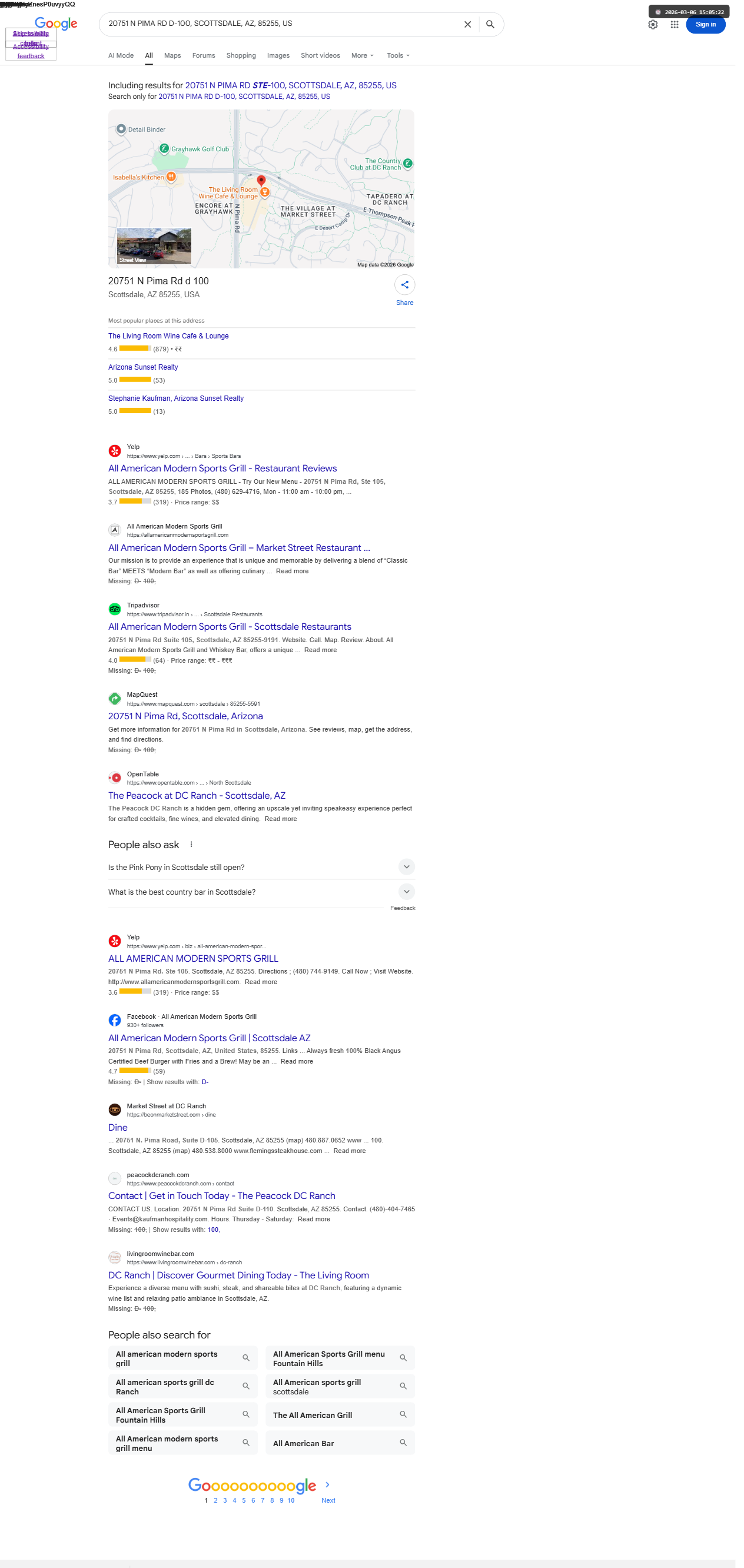Open The Living Room Wine Cafe & Lounge link
The width and height of the screenshot is (744, 1568).
coord(171,340)
